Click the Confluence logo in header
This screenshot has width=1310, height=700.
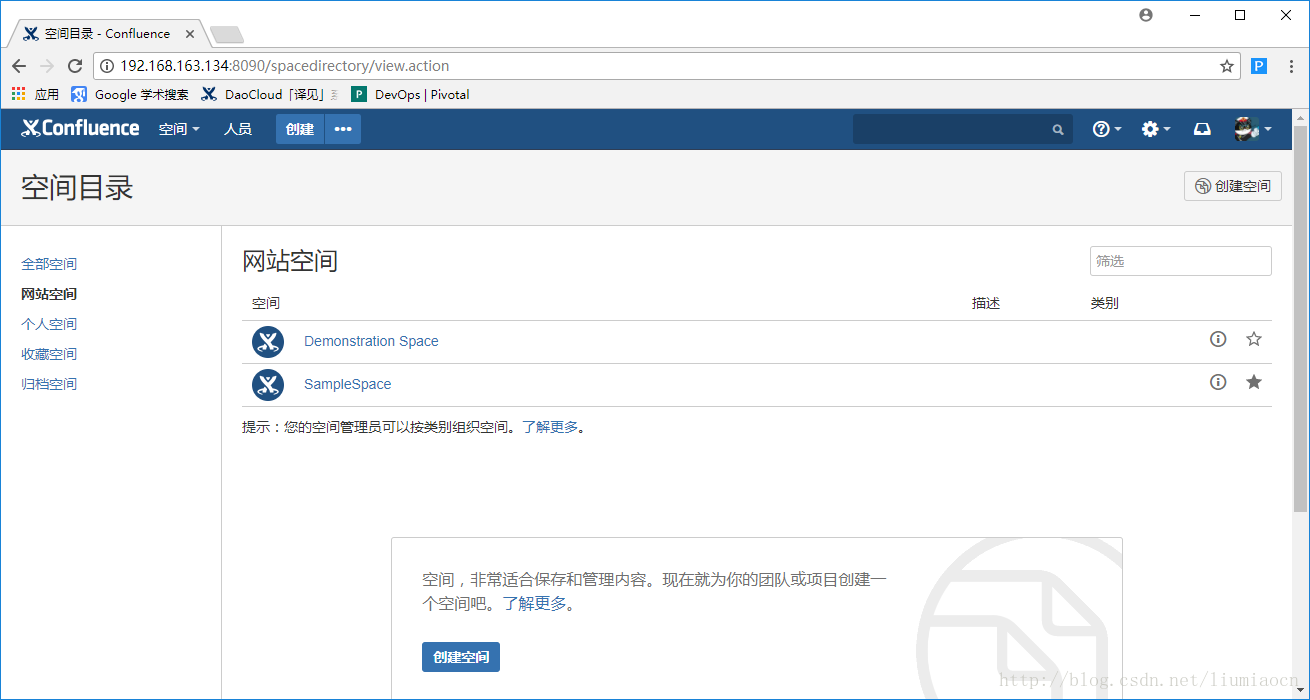80,129
